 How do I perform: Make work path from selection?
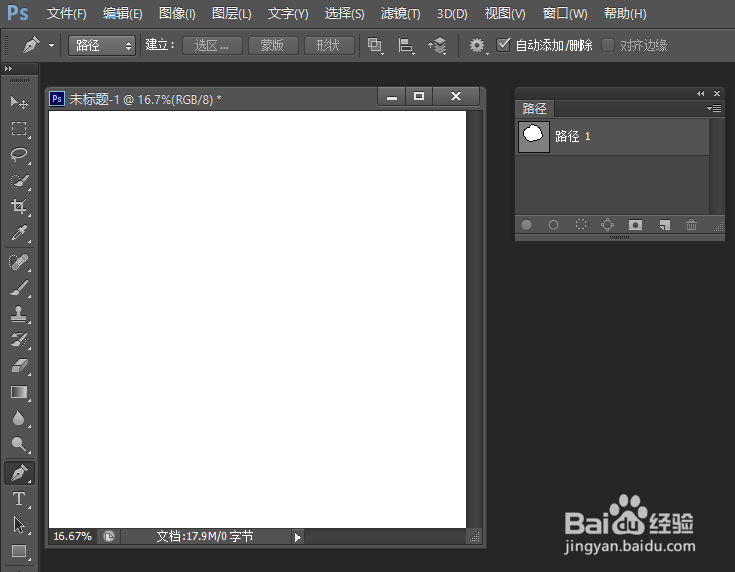click(608, 225)
